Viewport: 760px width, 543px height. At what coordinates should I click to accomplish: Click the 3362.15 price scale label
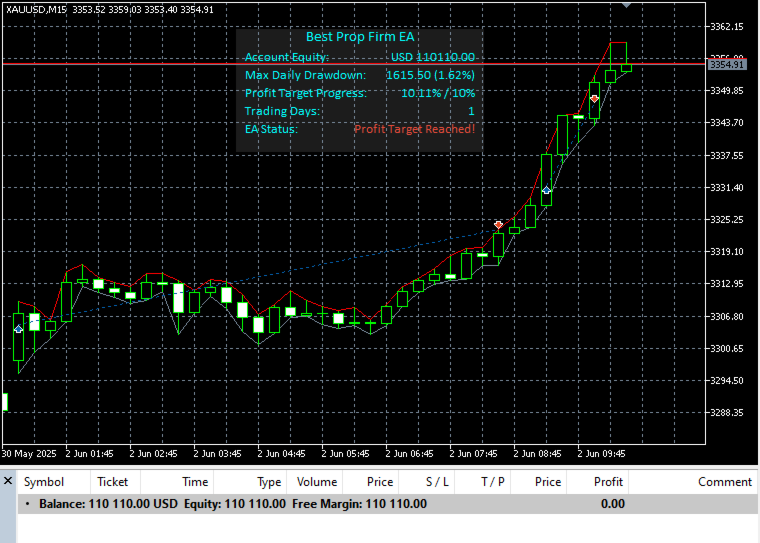tap(727, 27)
